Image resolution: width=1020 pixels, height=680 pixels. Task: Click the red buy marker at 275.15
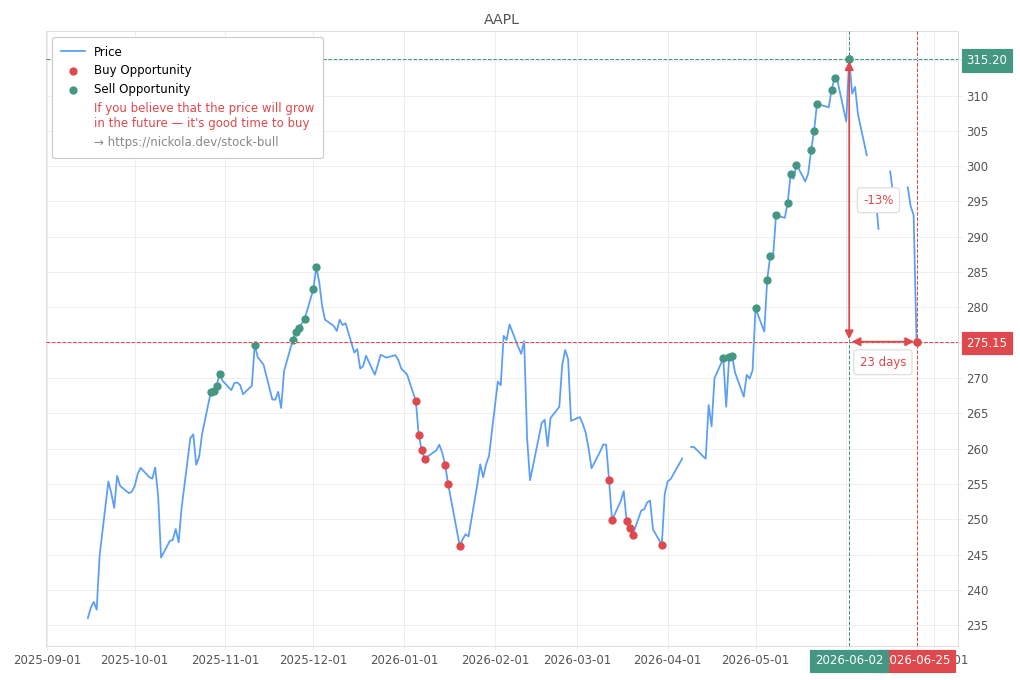[917, 343]
